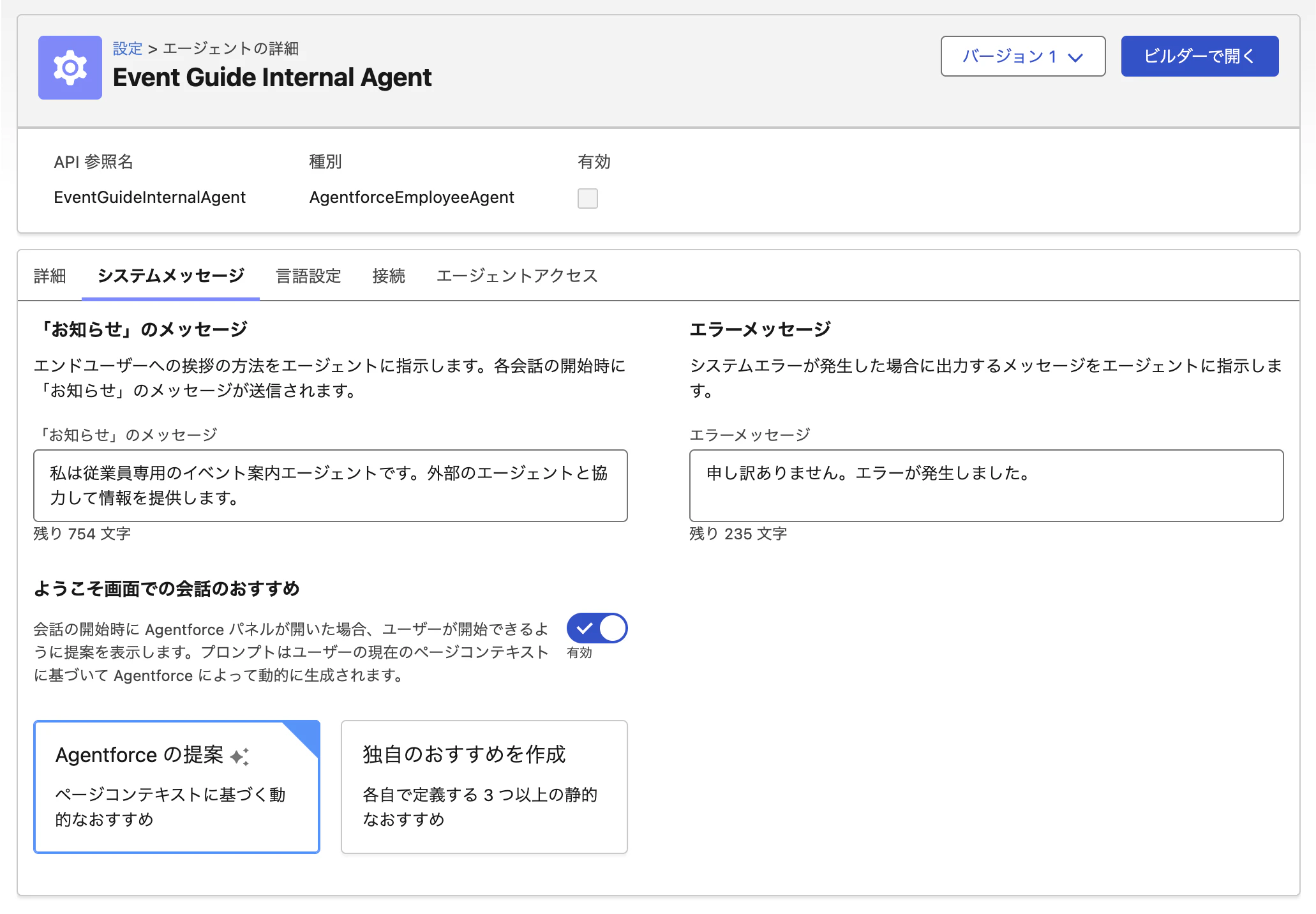The image size is (1316, 914).
Task: Click the API 参照名 label
Action: (x=93, y=161)
